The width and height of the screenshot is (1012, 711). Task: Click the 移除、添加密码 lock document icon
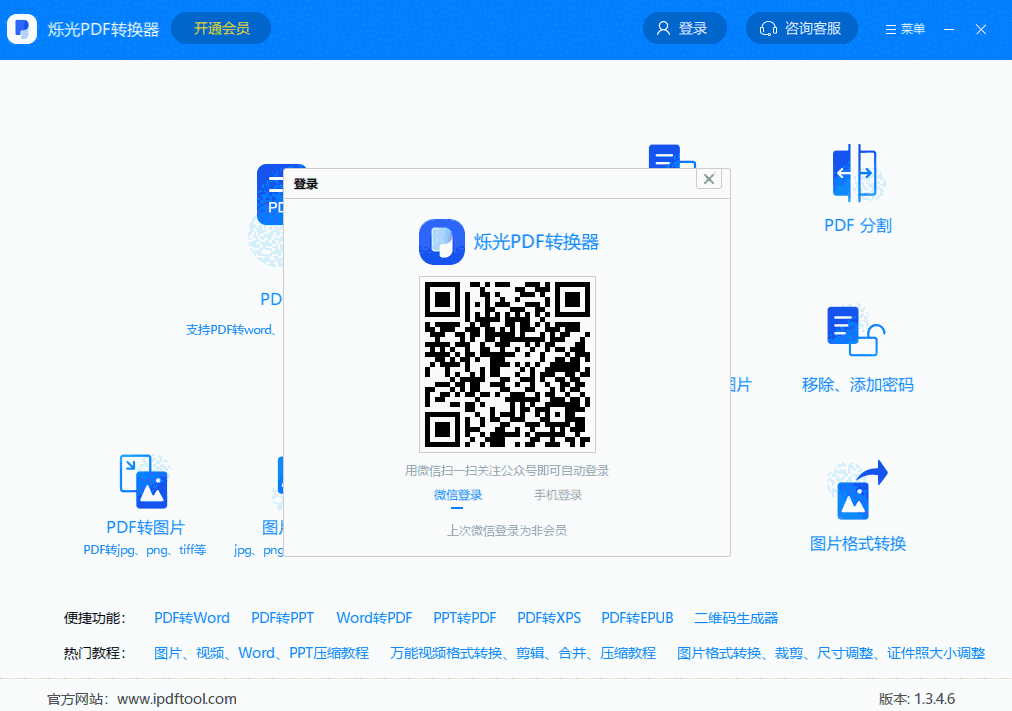(x=856, y=331)
